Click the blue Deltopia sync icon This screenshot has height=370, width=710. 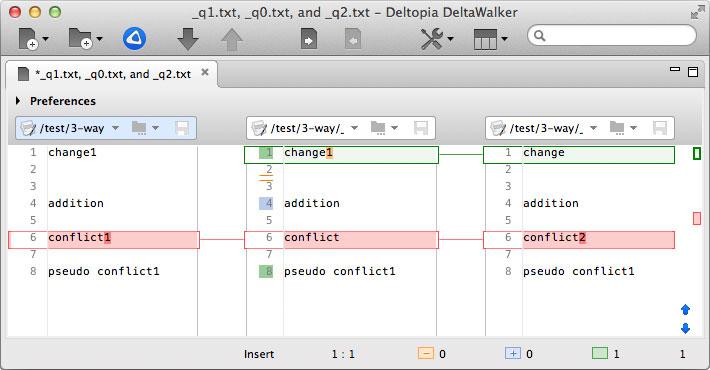tap(134, 38)
